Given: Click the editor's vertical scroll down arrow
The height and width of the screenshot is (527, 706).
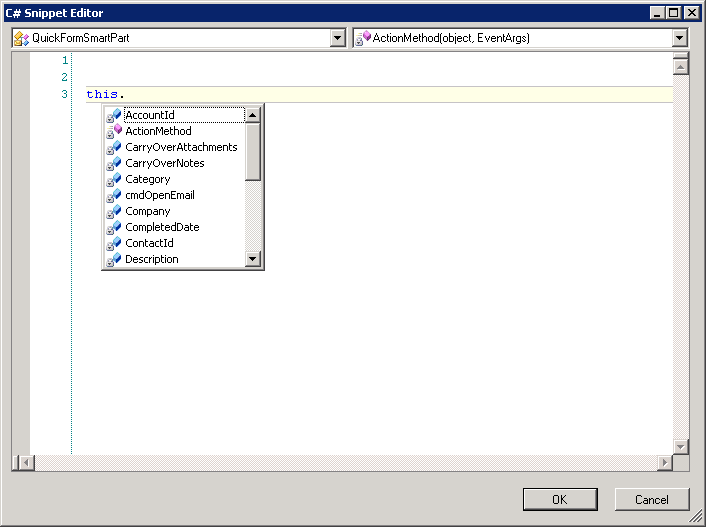Looking at the screenshot, I should [x=681, y=446].
